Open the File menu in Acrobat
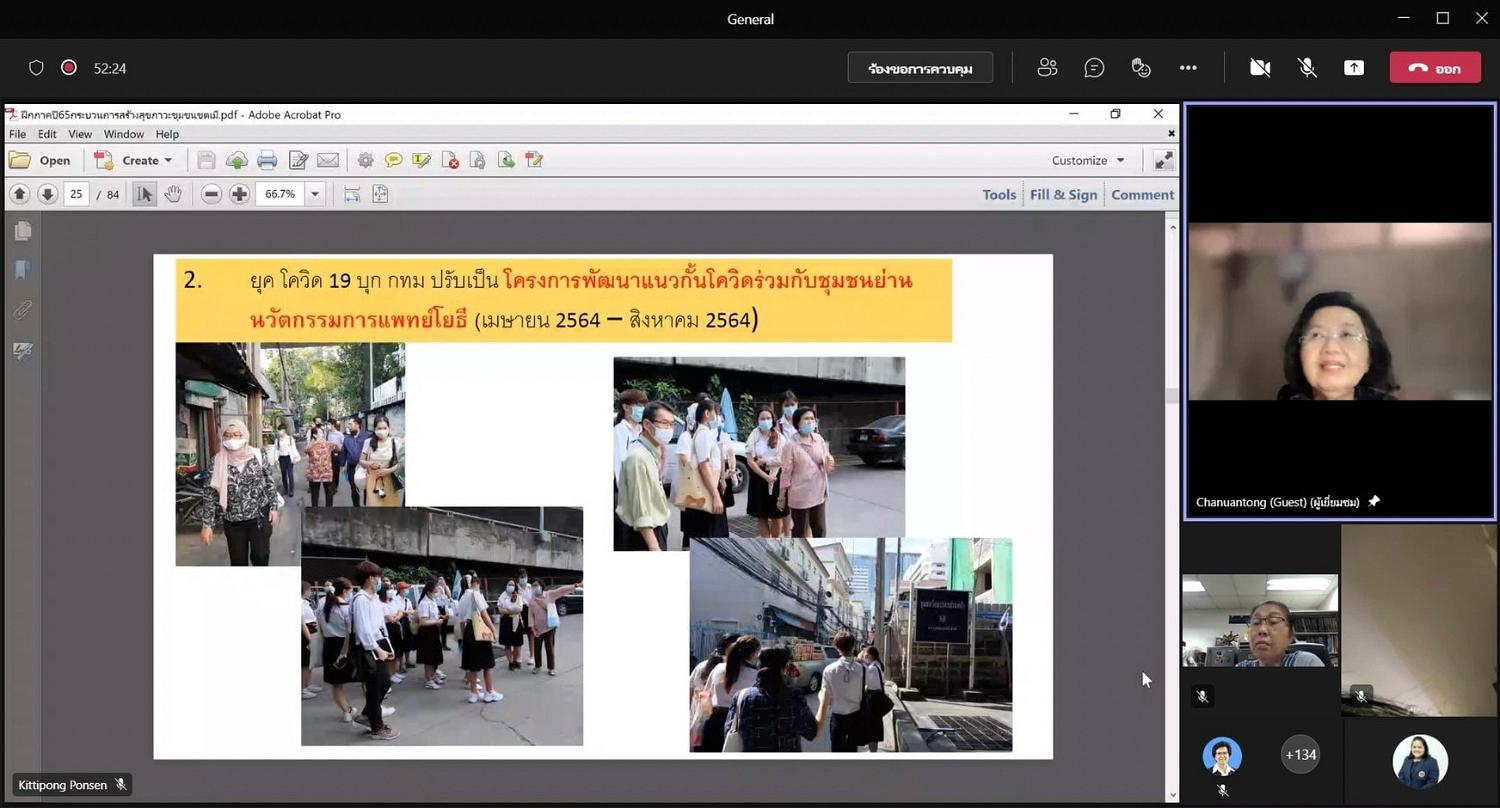 coord(17,134)
